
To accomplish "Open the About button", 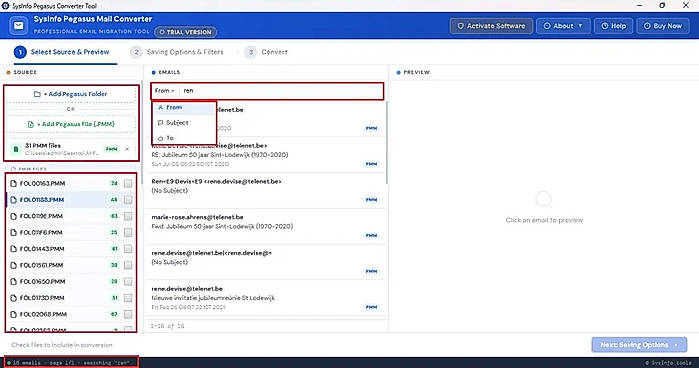I will [x=563, y=26].
